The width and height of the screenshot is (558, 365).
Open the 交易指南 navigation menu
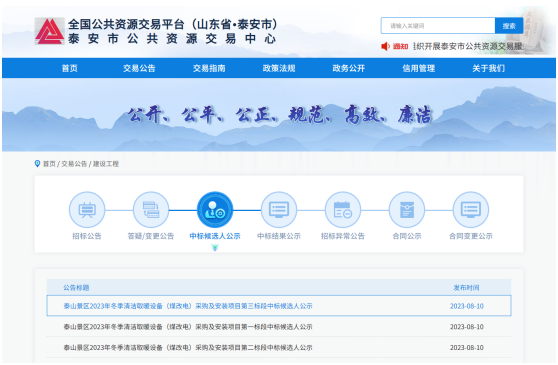[x=209, y=68]
